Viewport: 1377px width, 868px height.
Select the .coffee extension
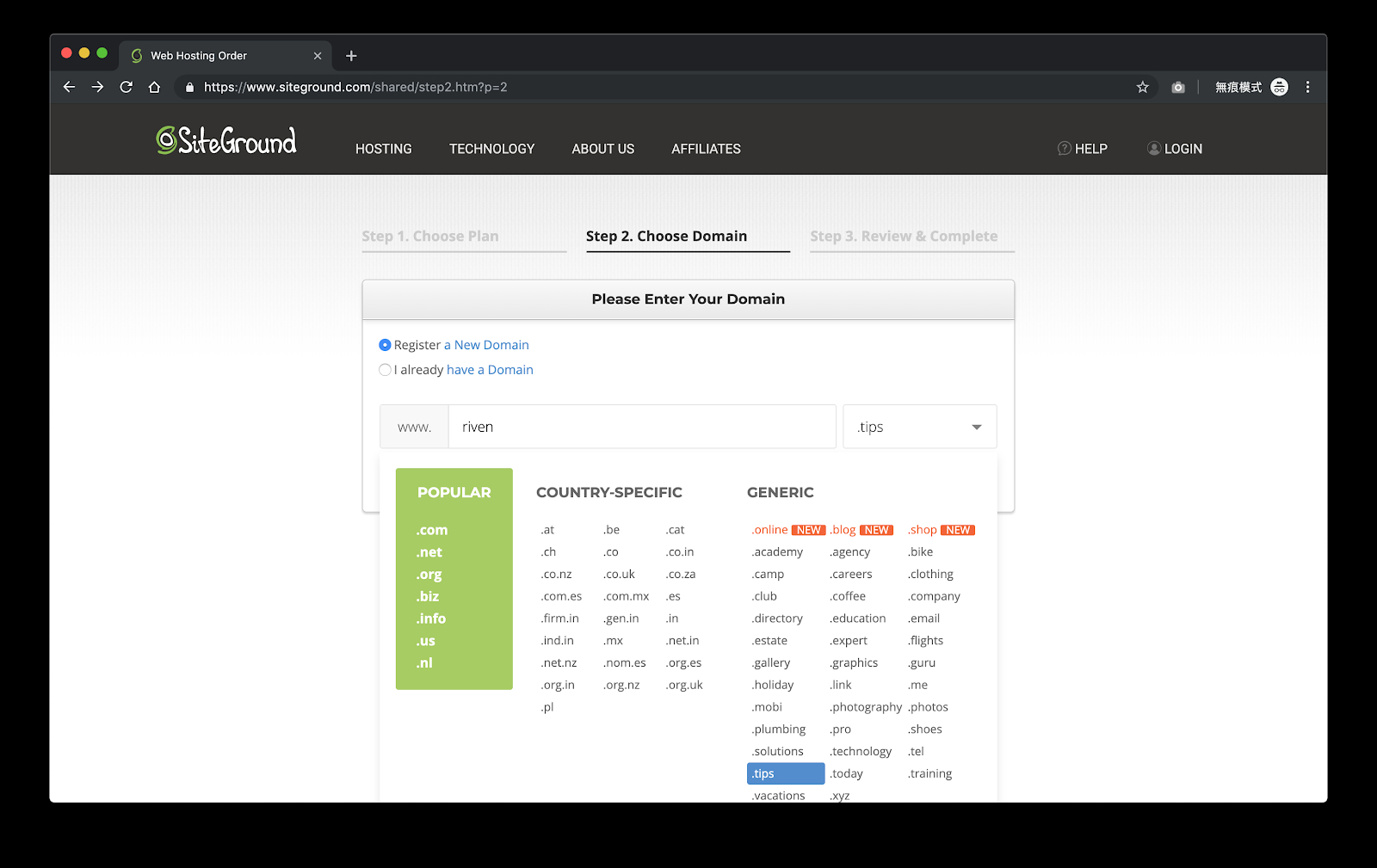coord(848,596)
